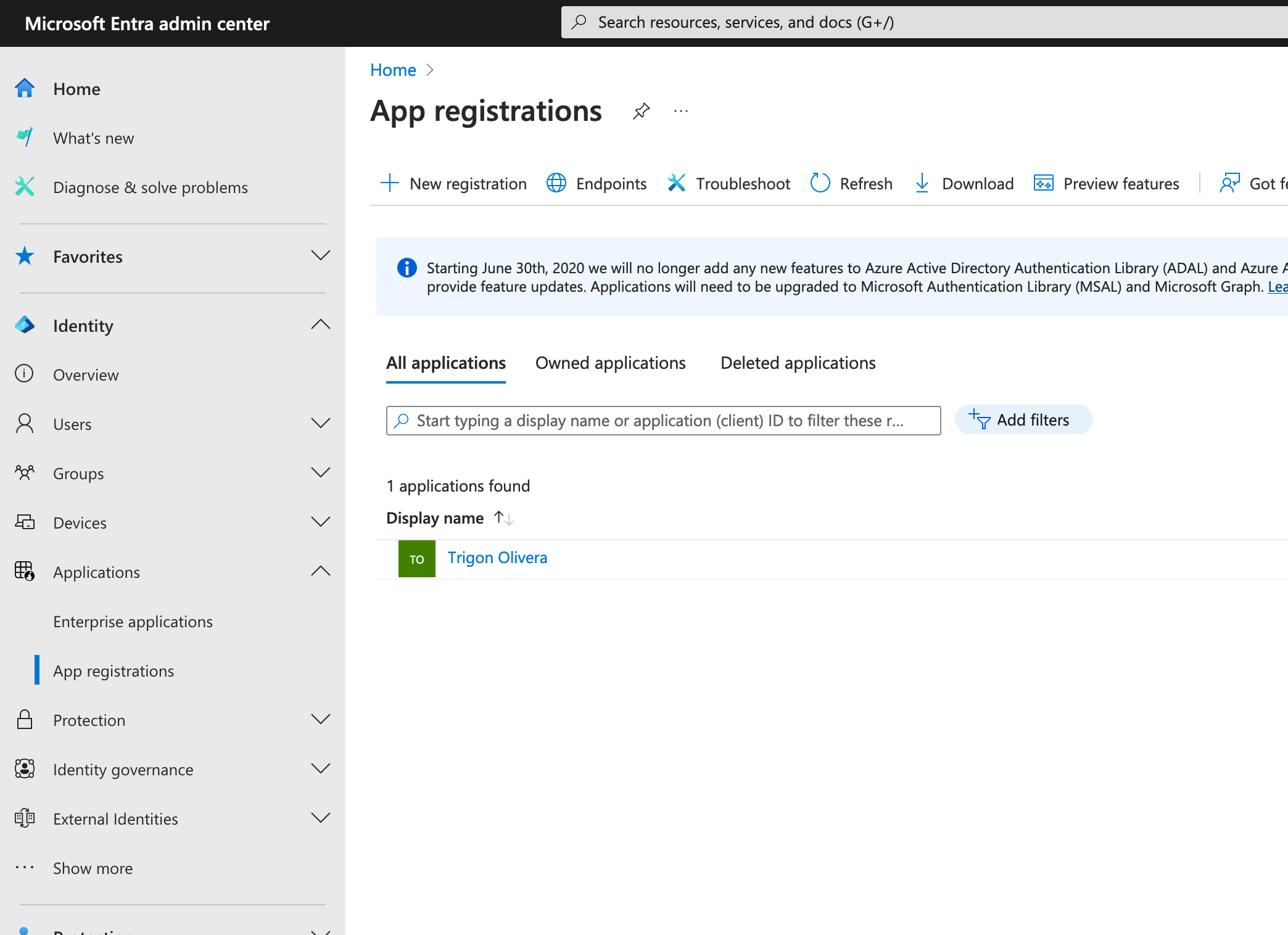Click the Preview features icon
This screenshot has width=1288, height=935.
1044,183
